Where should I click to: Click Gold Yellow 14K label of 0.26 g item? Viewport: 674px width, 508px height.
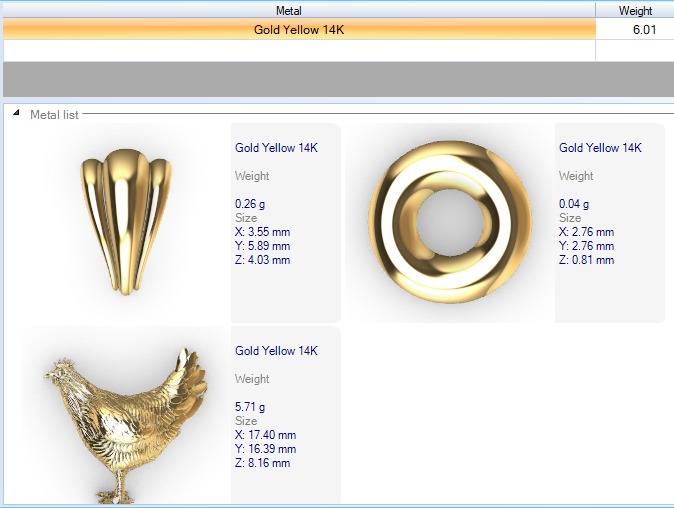tap(276, 148)
